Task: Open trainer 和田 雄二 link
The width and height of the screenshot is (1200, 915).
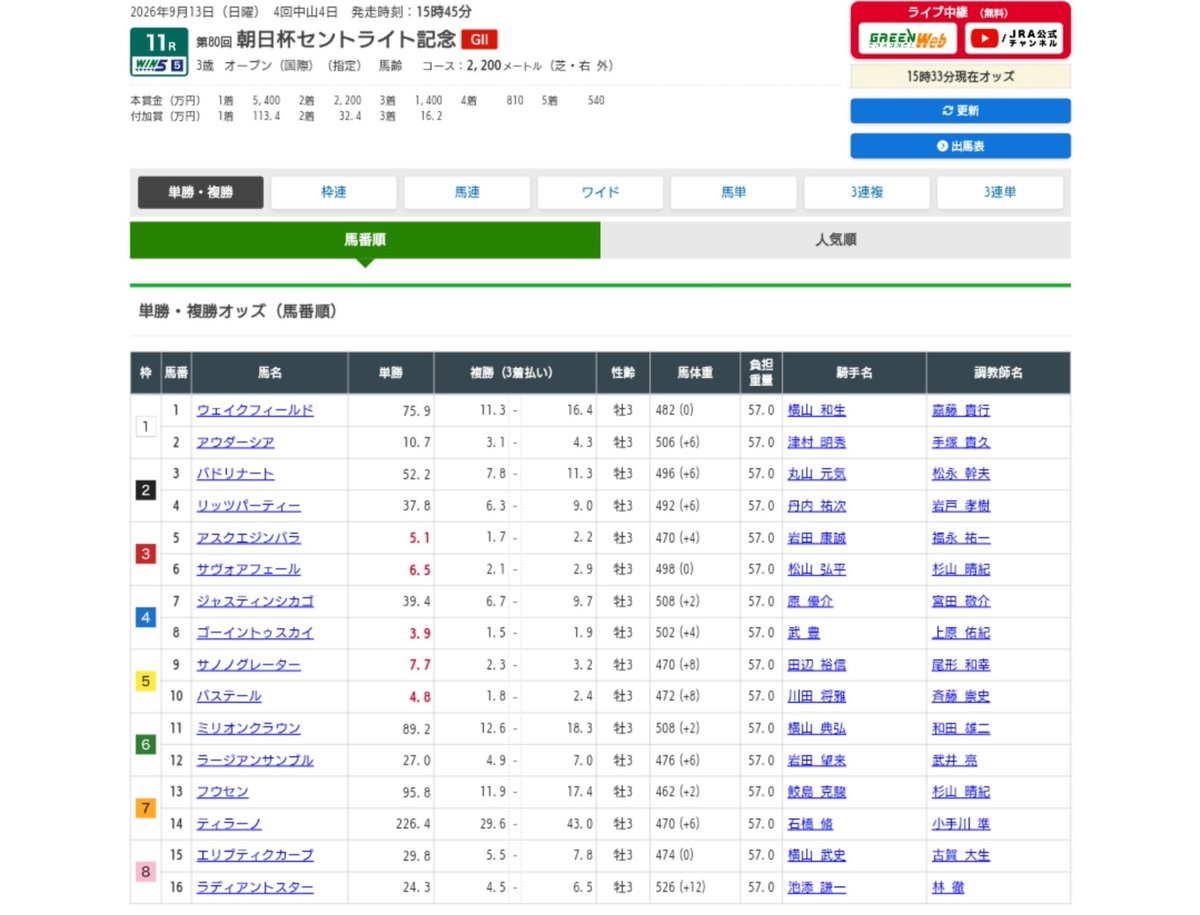Action: coord(961,728)
